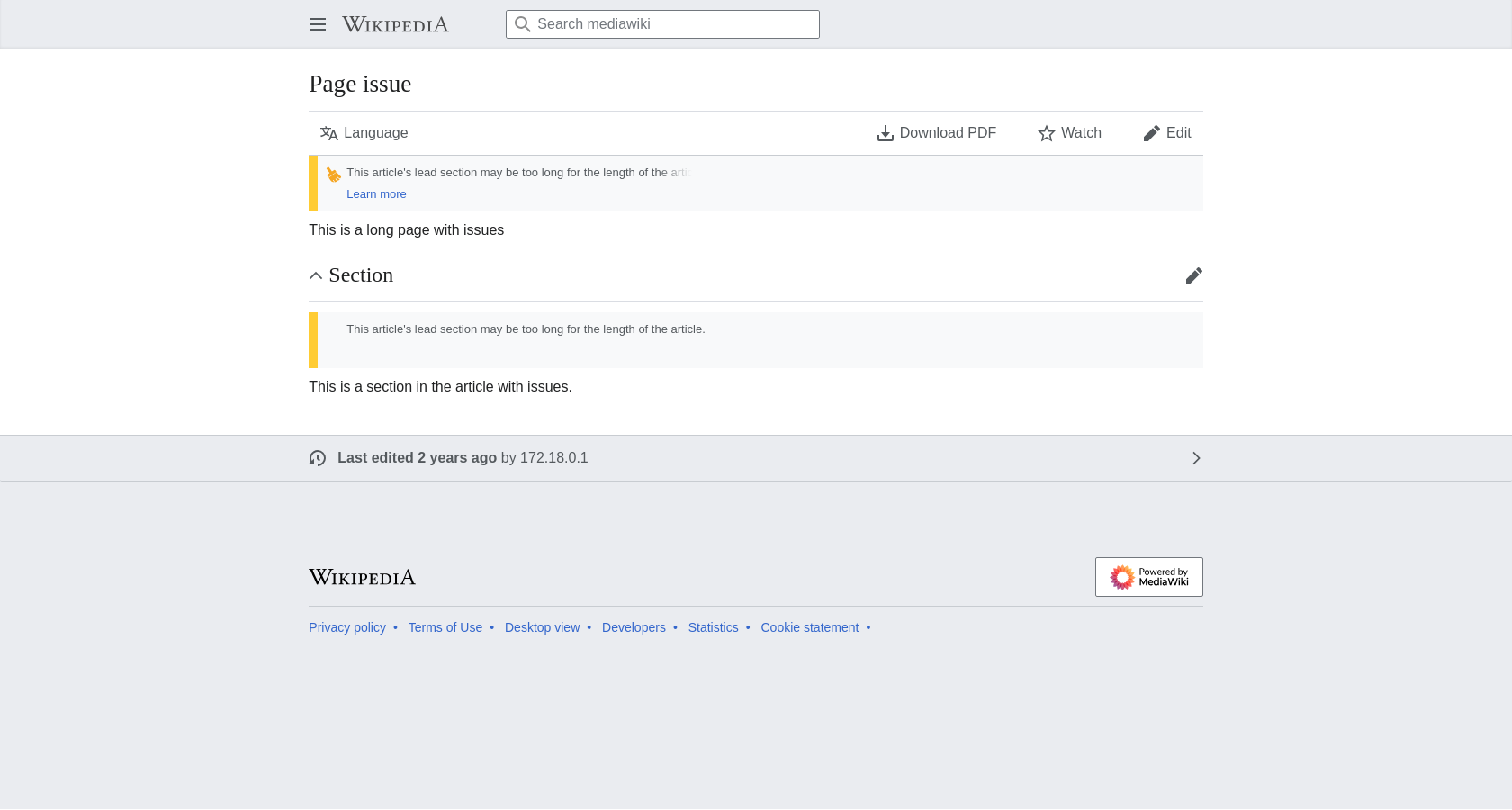
Task: Click the Edit pencil icon at top
Action: [1152, 133]
